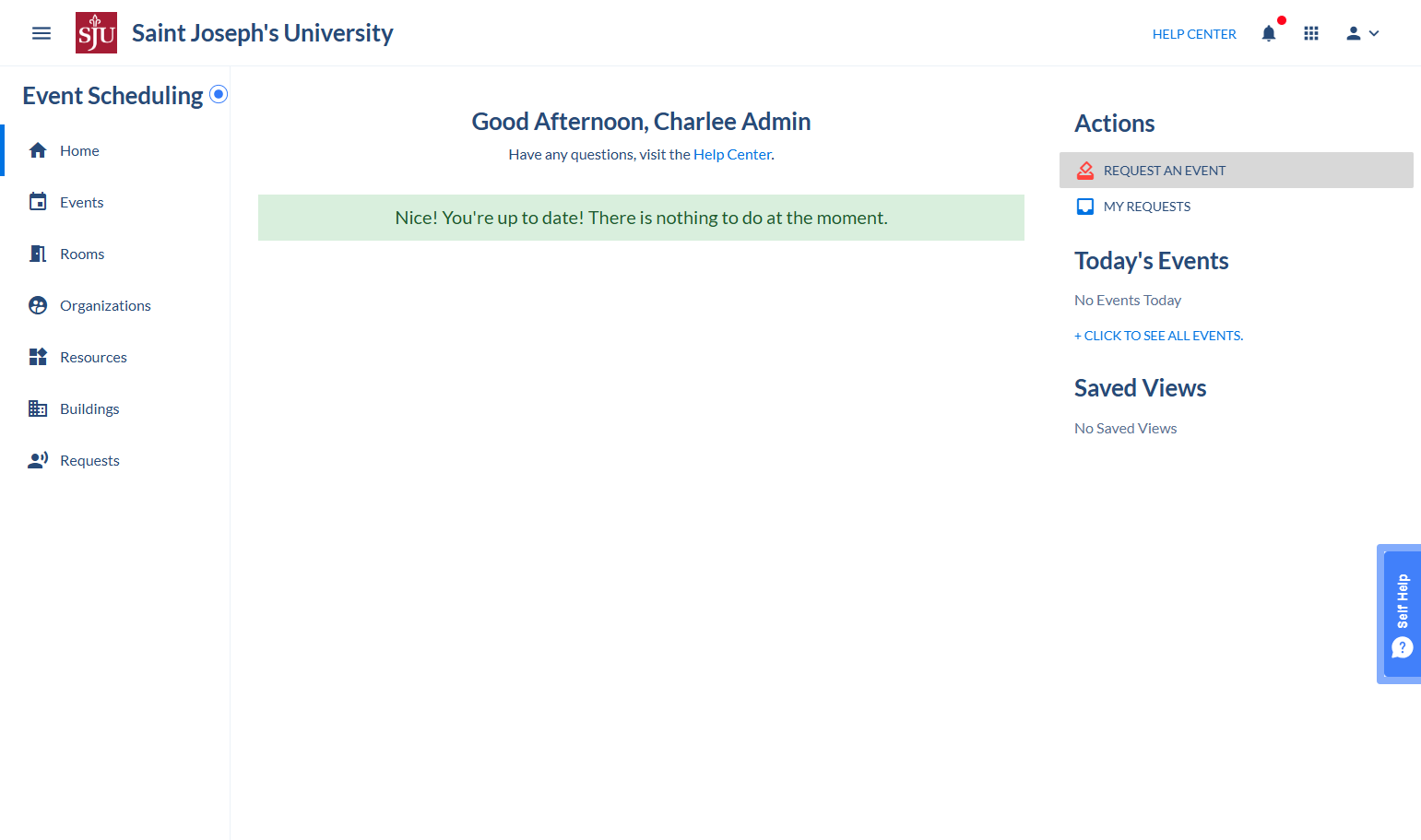Click the Resources widgets icon
The image size is (1421, 840).
tap(38, 357)
